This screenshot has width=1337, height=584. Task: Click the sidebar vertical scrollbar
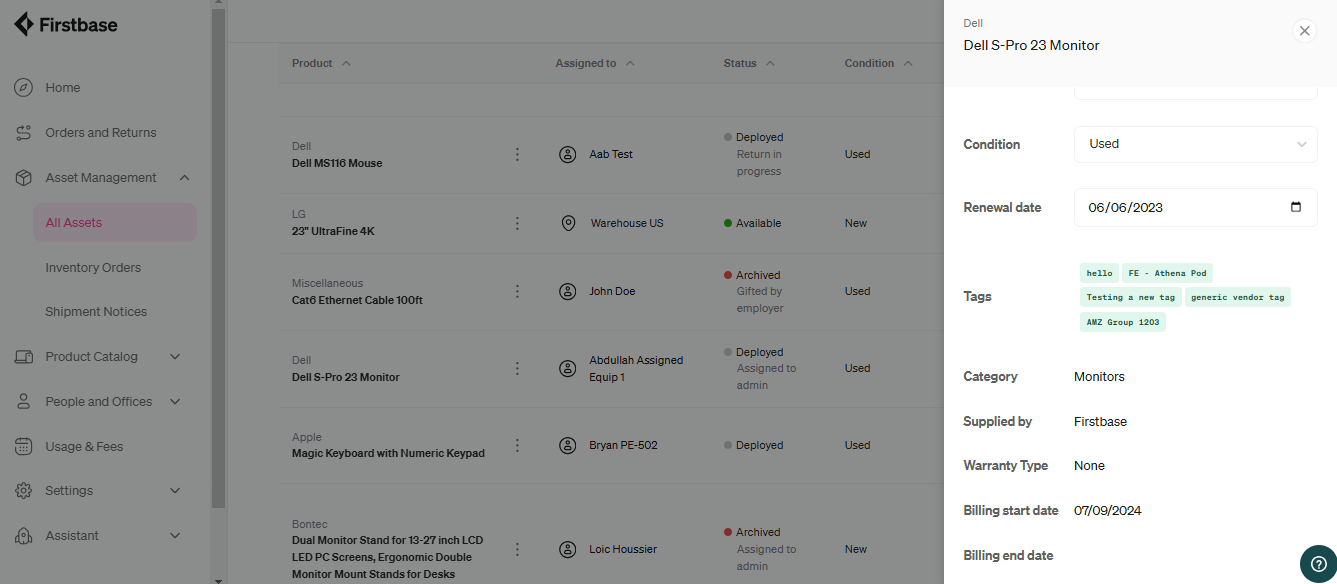218,260
